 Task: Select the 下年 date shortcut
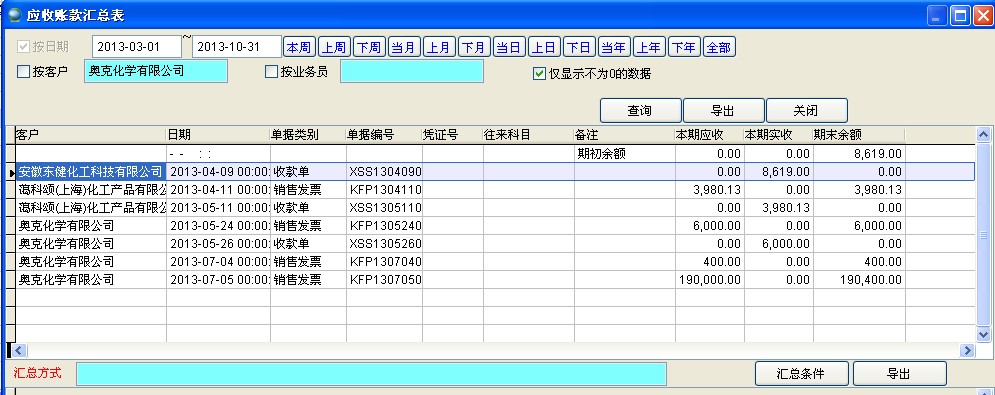684,47
